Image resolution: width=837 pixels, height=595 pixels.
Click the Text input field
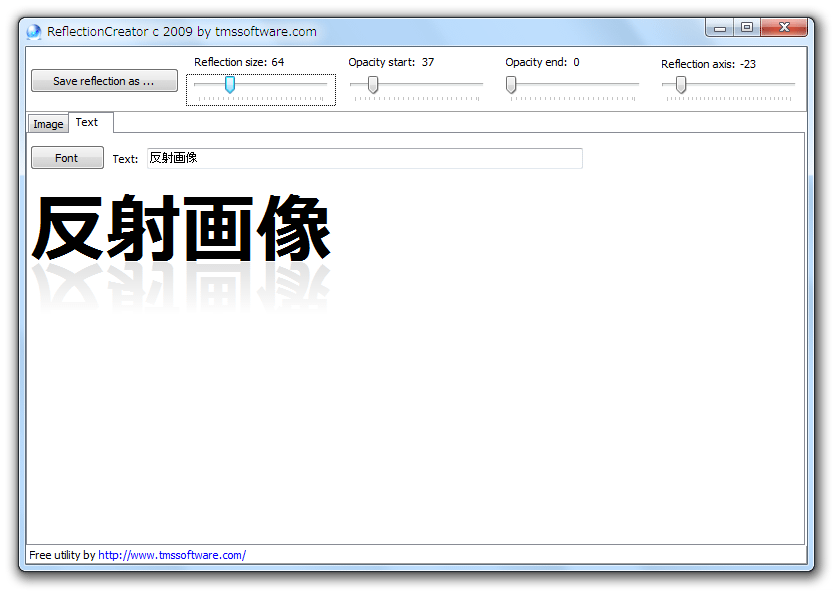(x=365, y=158)
